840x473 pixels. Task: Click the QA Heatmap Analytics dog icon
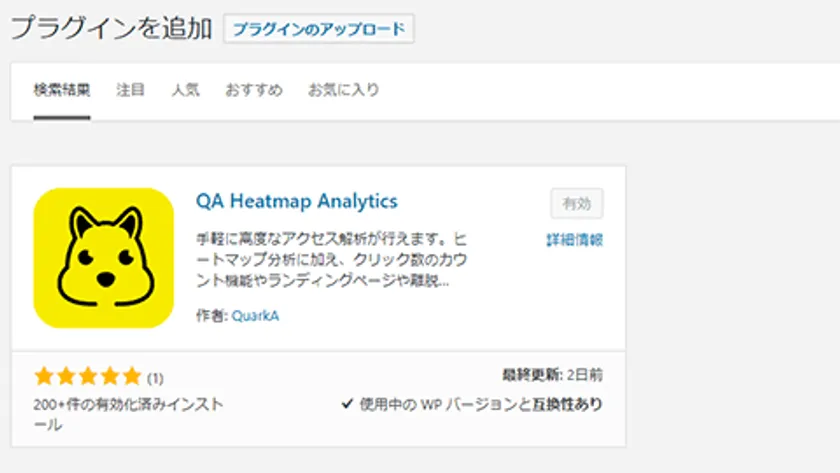(103, 258)
